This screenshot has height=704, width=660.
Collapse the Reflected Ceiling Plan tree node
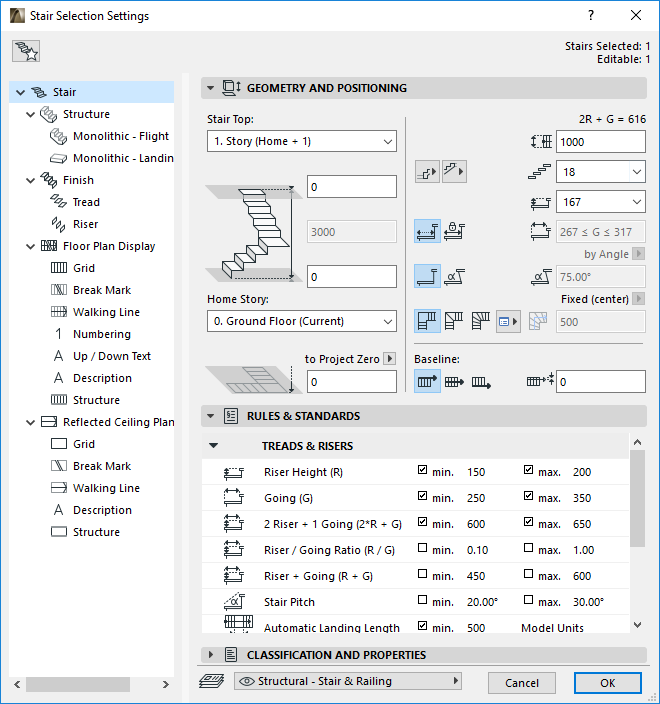[x=31, y=422]
